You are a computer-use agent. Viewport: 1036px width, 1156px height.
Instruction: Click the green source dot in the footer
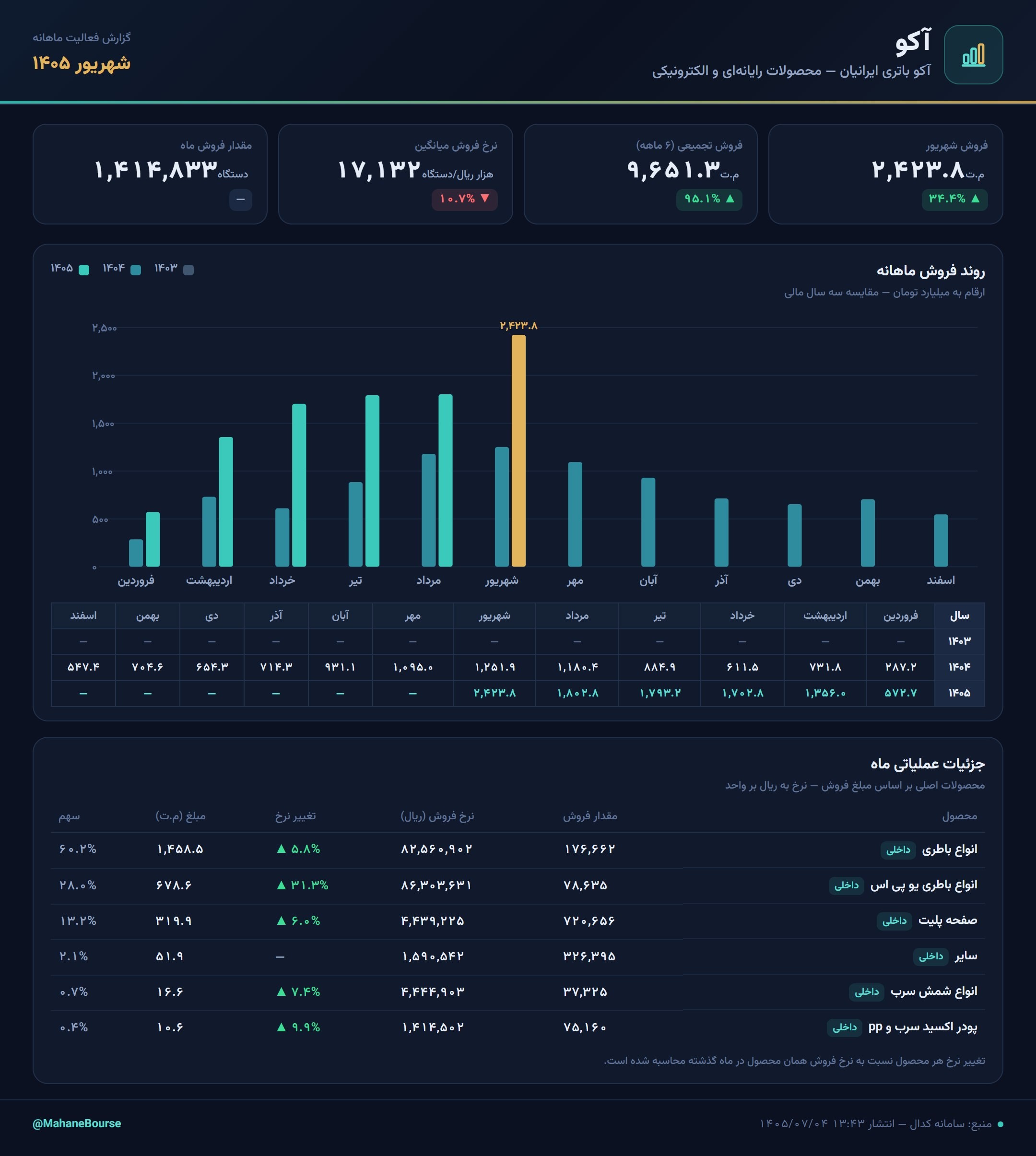[1000, 1124]
